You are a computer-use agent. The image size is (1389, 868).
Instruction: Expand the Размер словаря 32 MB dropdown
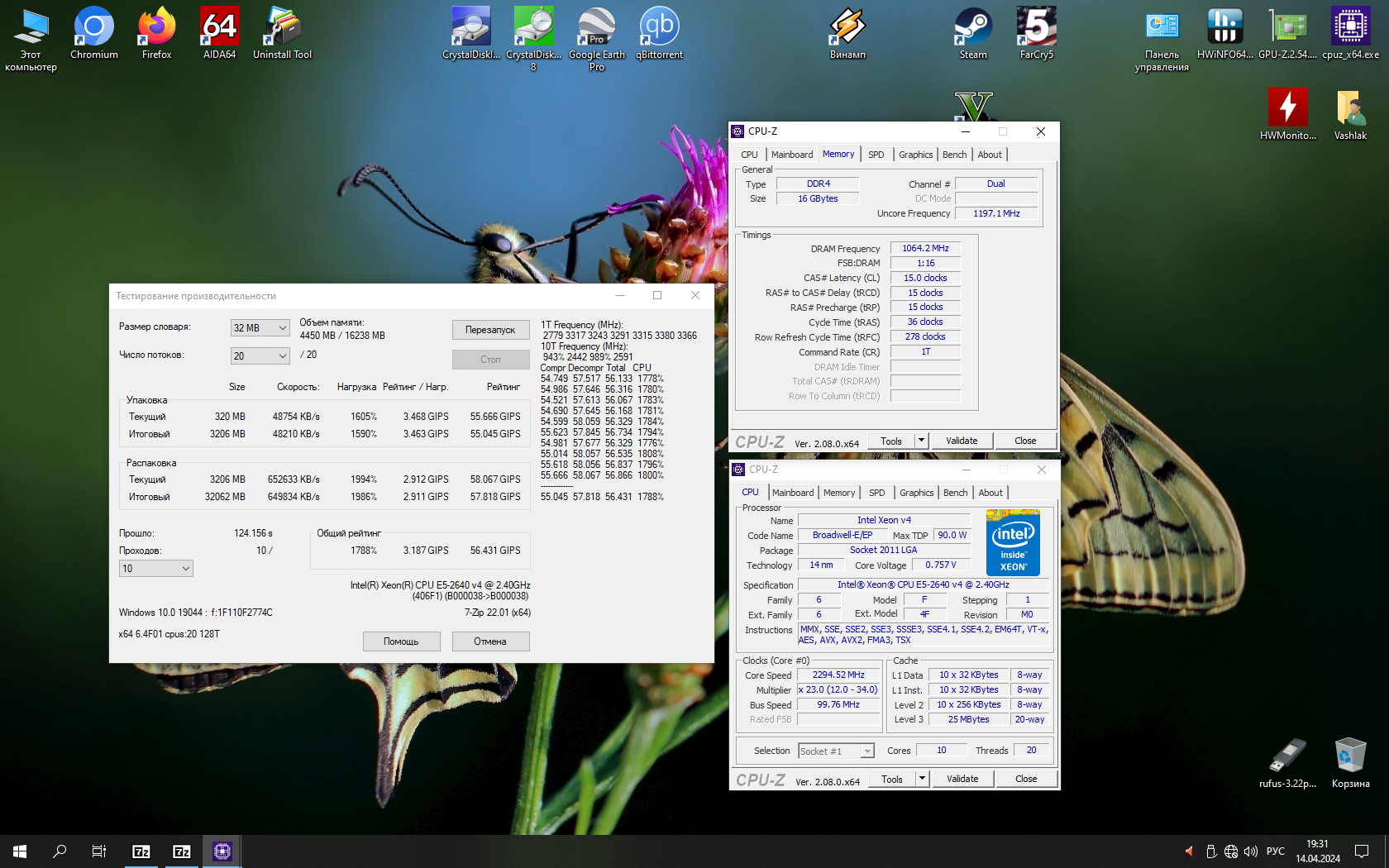pos(260,328)
